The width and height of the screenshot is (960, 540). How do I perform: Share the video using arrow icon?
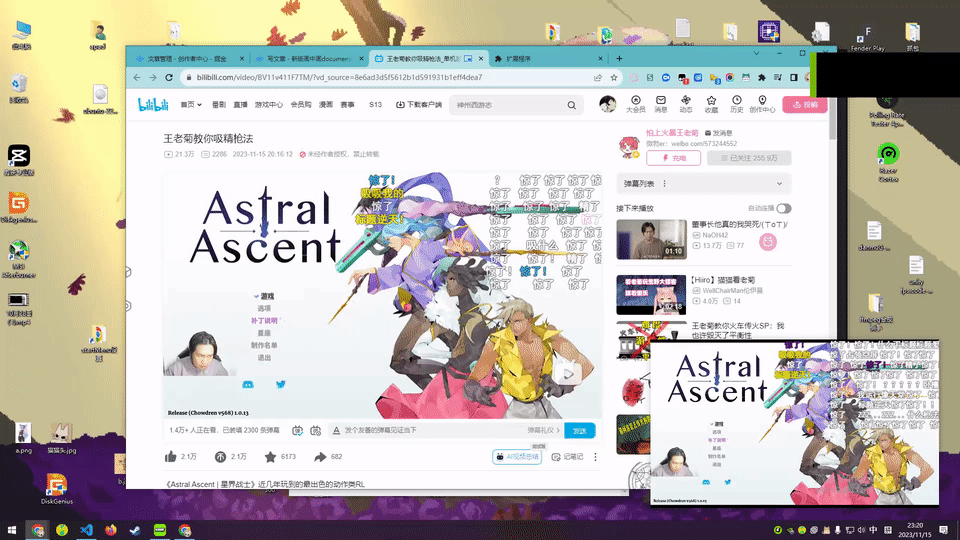[x=320, y=457]
